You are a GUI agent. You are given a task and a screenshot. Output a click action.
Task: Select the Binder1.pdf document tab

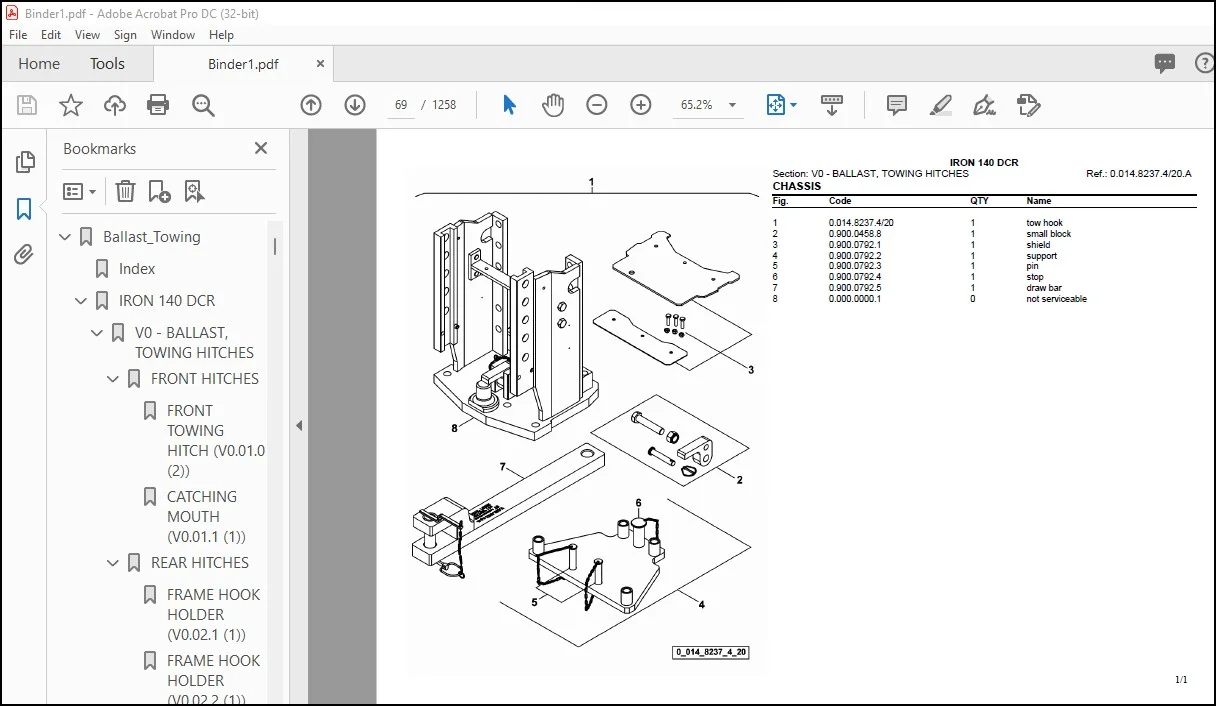tap(243, 64)
